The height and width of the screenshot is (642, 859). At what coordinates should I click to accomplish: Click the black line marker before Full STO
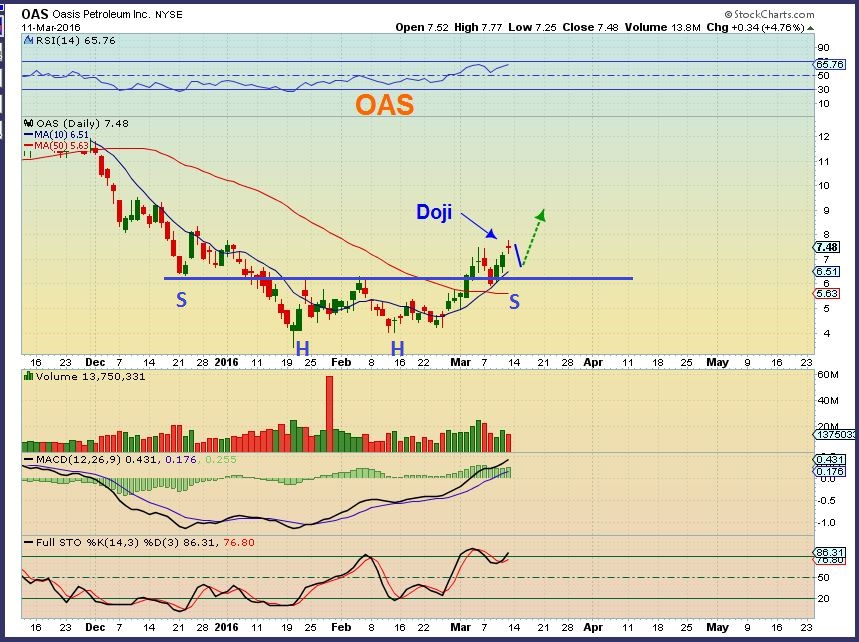coord(28,542)
